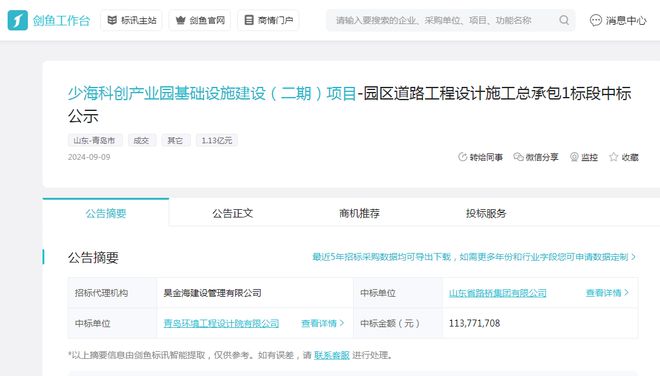The height and width of the screenshot is (376, 660).
Task: Click the 招标代理机构 label cell
Action: tap(112, 293)
